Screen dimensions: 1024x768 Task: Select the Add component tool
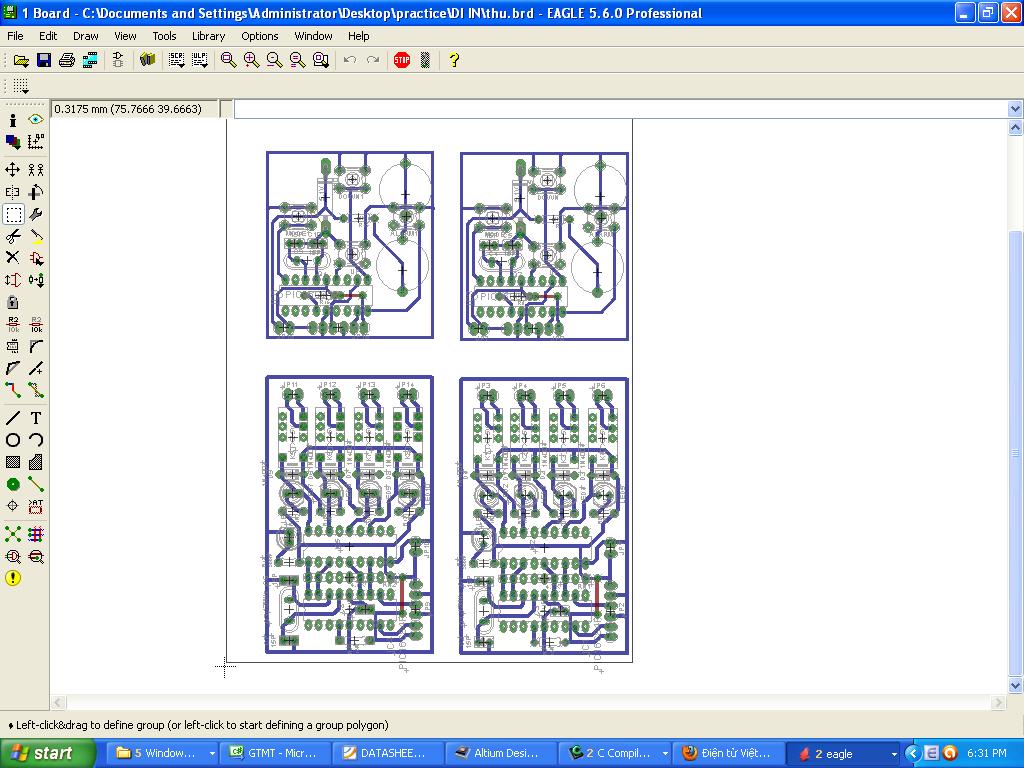point(36,258)
